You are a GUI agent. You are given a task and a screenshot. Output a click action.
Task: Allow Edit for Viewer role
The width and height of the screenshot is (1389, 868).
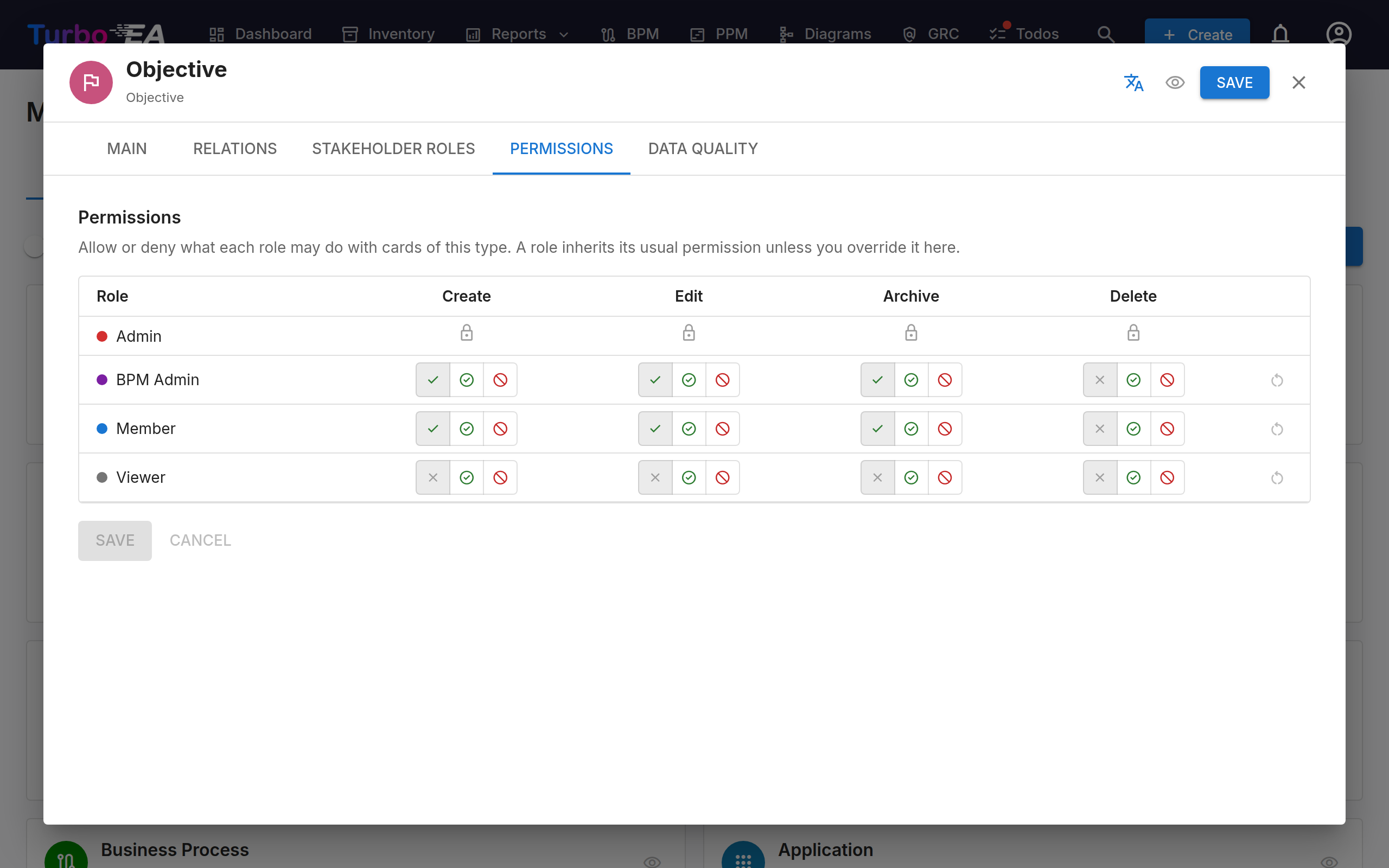click(689, 477)
